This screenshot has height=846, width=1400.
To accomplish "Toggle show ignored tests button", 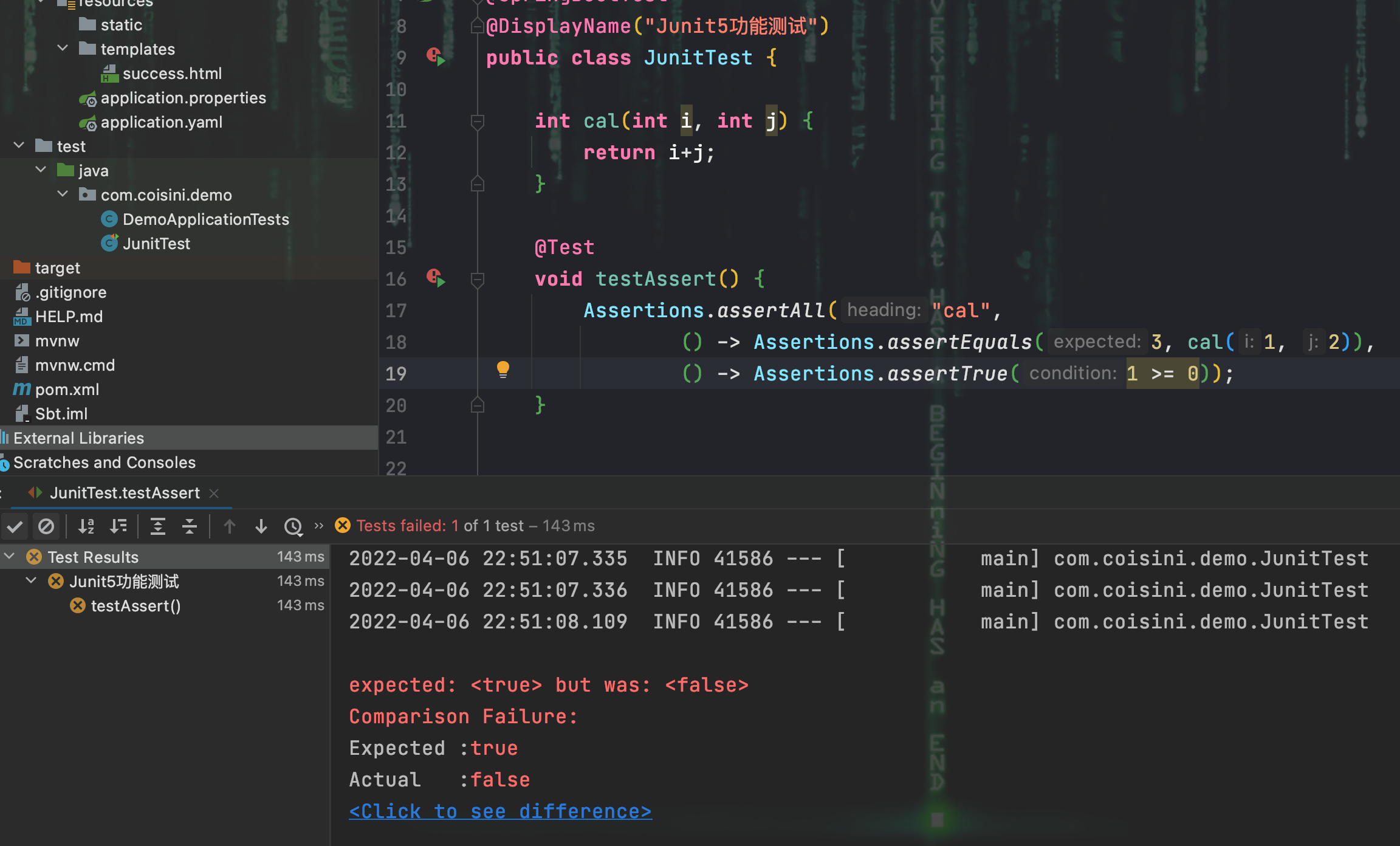I will (x=46, y=526).
